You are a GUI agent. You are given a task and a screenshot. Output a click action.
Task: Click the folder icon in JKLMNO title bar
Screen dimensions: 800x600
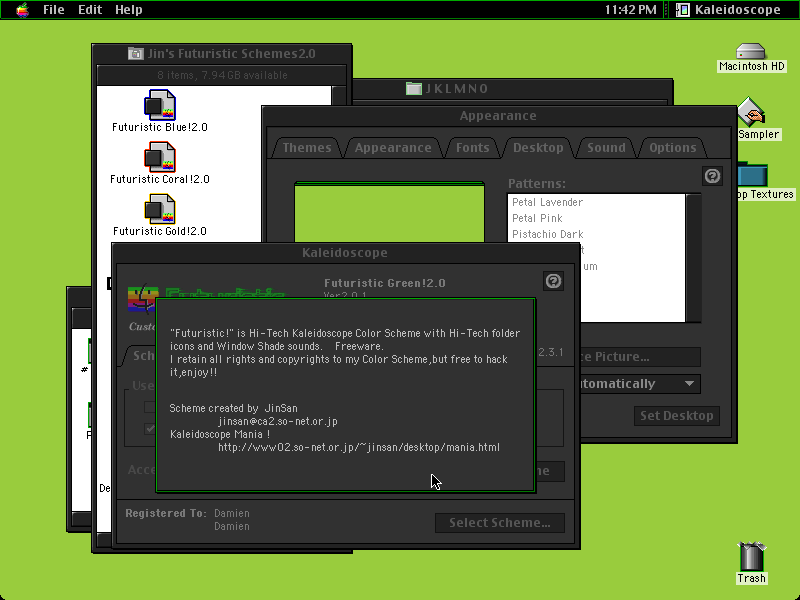click(413, 88)
